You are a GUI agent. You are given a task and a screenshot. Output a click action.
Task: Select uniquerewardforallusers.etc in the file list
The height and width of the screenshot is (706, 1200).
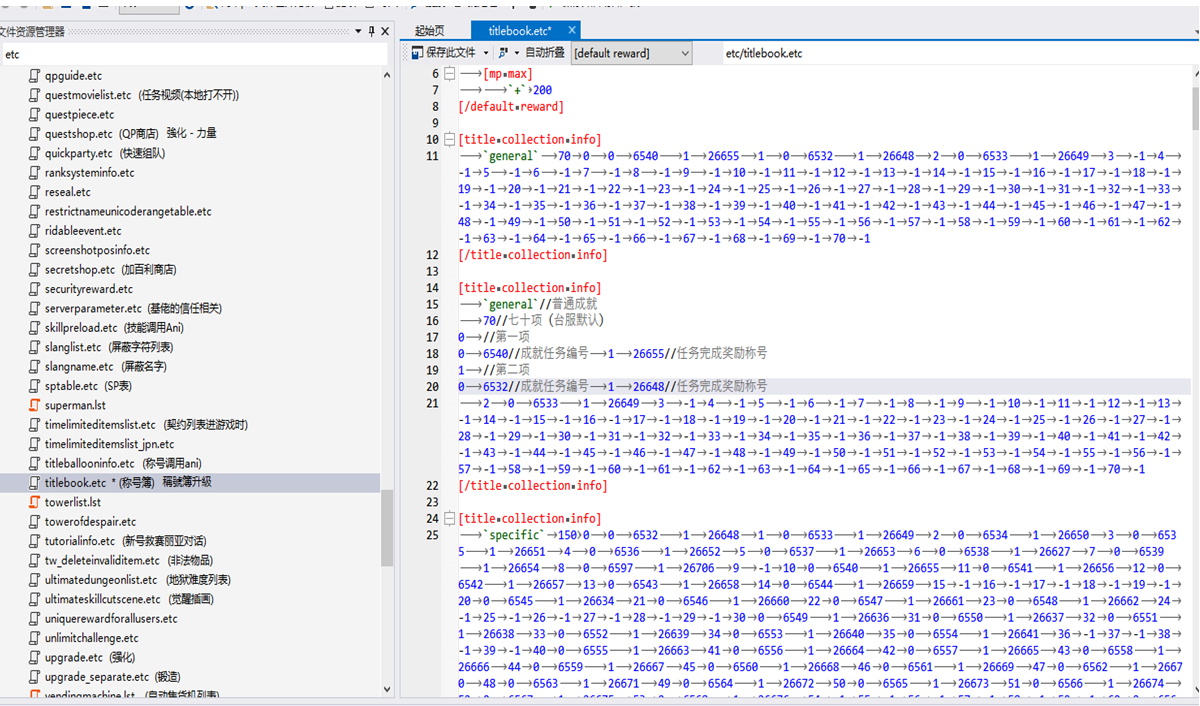click(x=111, y=619)
